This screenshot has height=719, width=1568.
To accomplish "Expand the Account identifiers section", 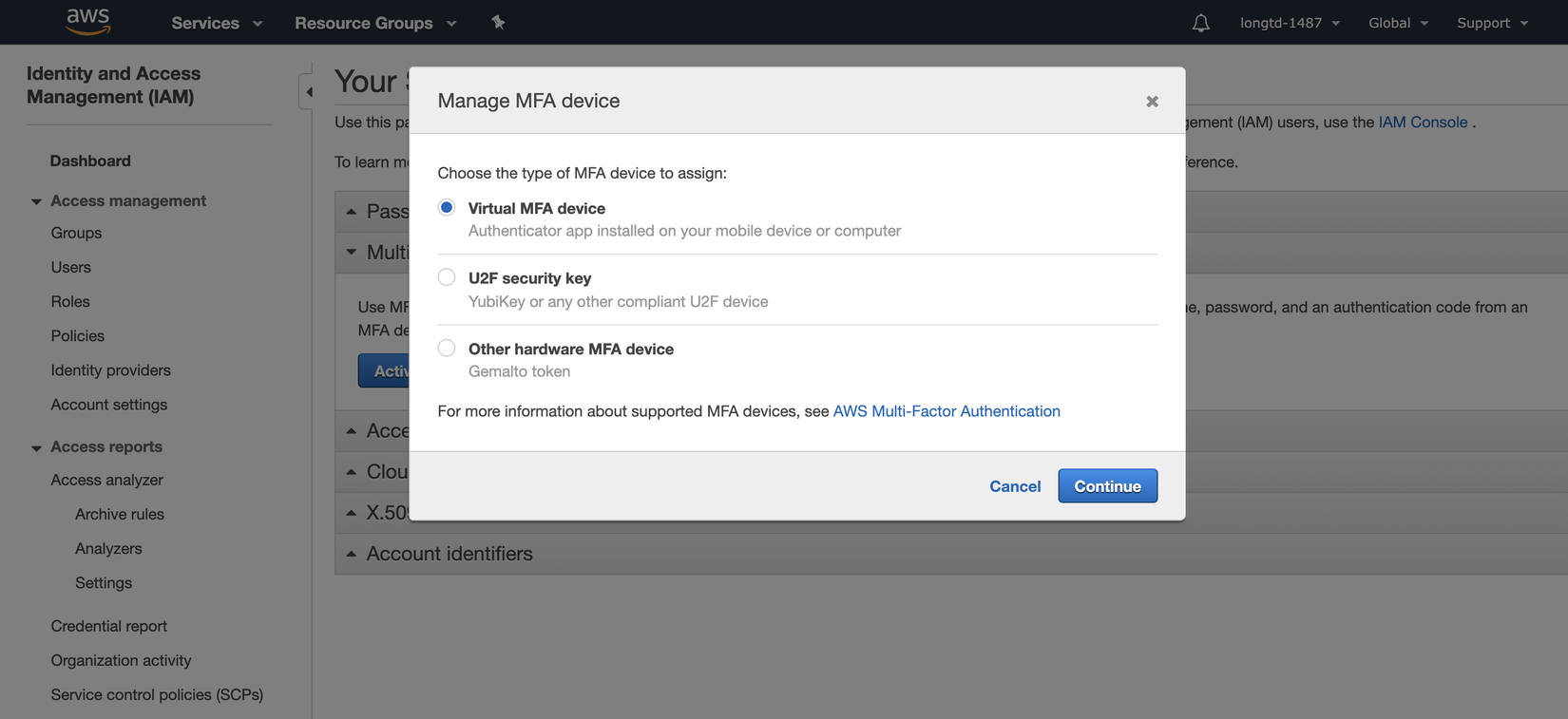I will coord(449,554).
